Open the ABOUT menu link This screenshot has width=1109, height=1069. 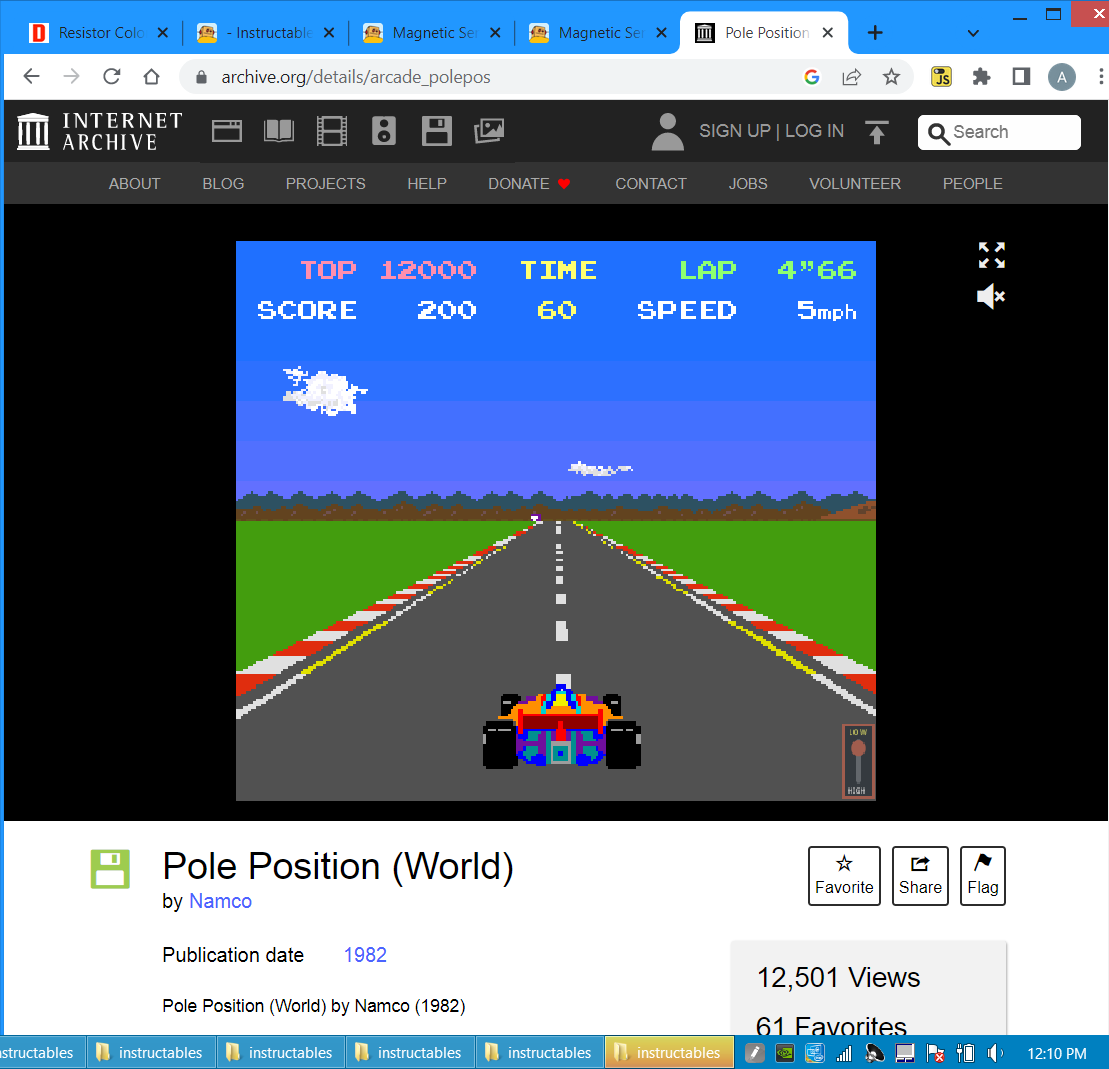[134, 184]
